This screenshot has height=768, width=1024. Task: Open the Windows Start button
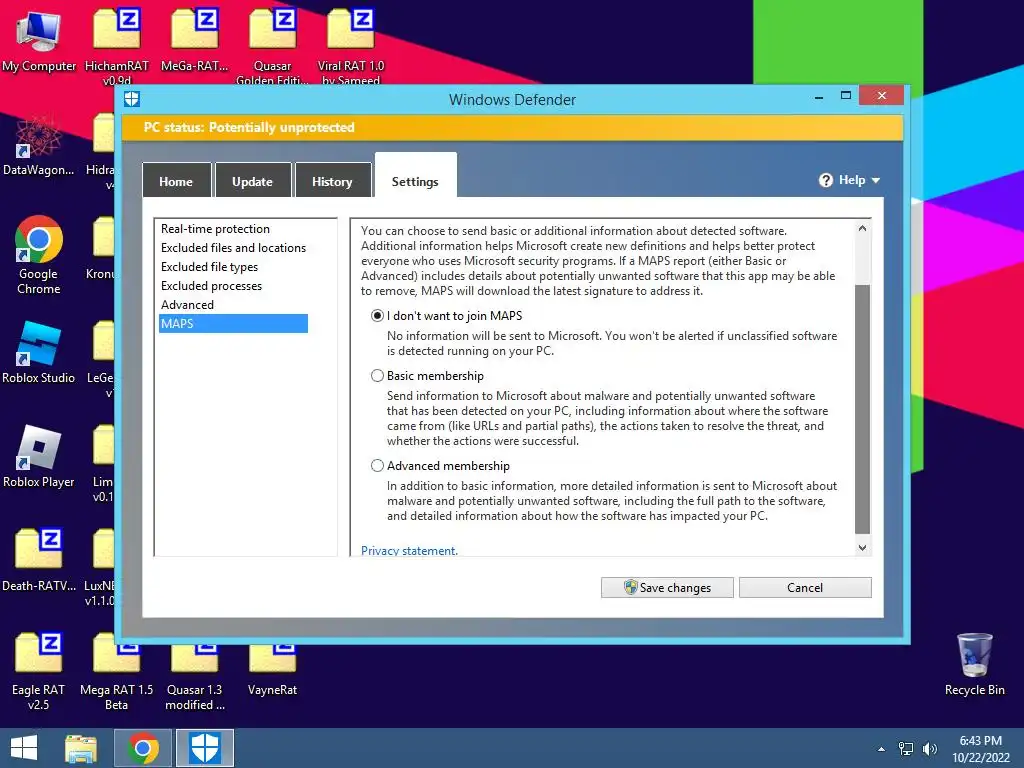(24, 748)
